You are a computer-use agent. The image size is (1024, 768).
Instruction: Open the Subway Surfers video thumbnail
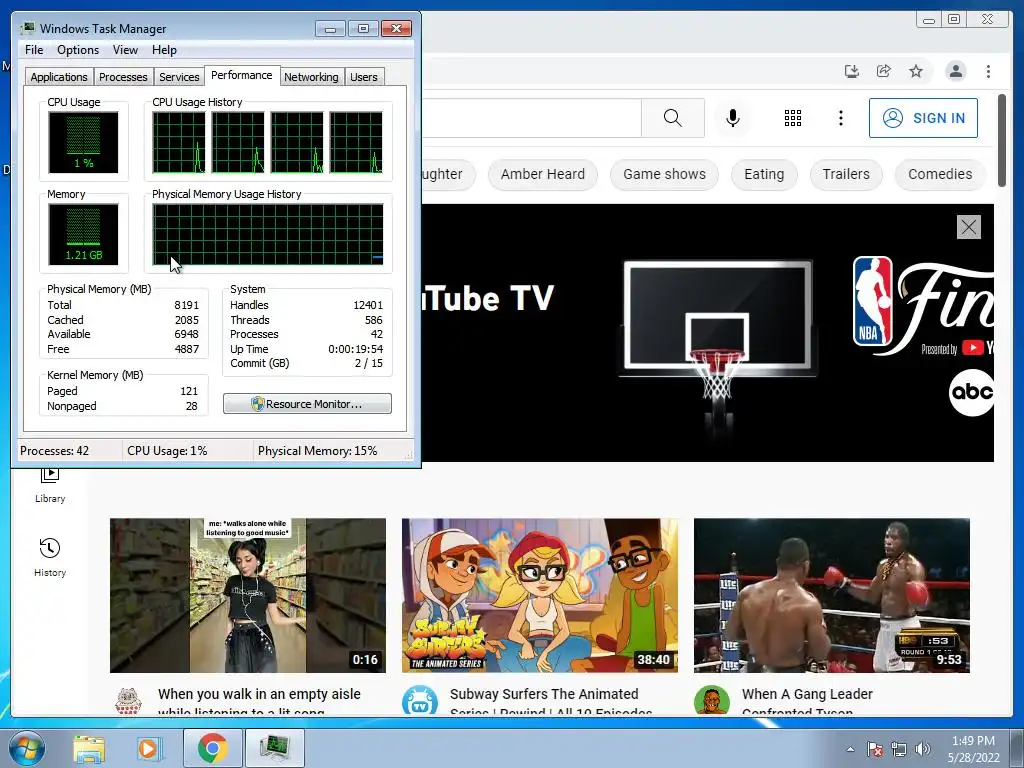(539, 595)
